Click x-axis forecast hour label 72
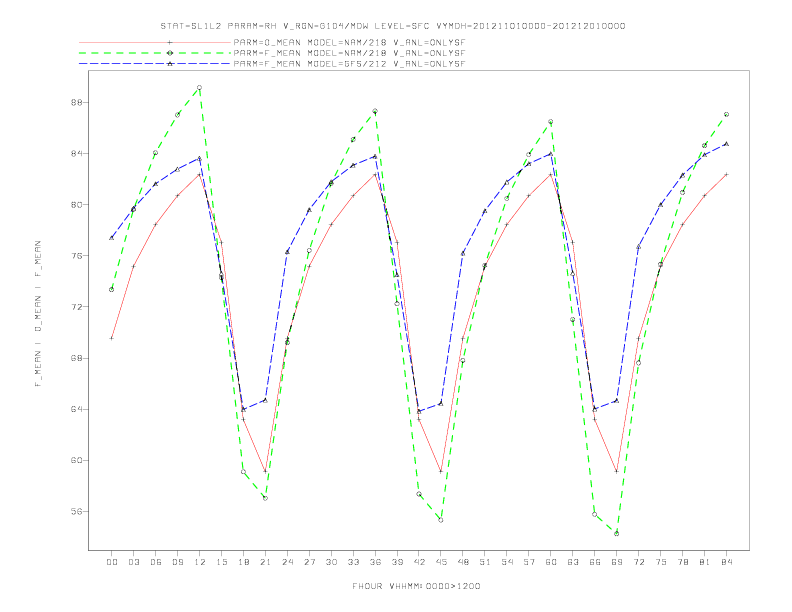 (x=639, y=562)
